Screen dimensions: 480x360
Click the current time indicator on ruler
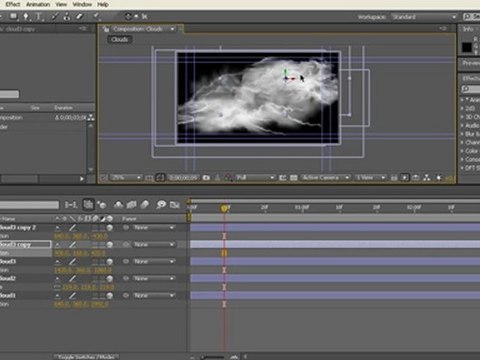(x=224, y=208)
